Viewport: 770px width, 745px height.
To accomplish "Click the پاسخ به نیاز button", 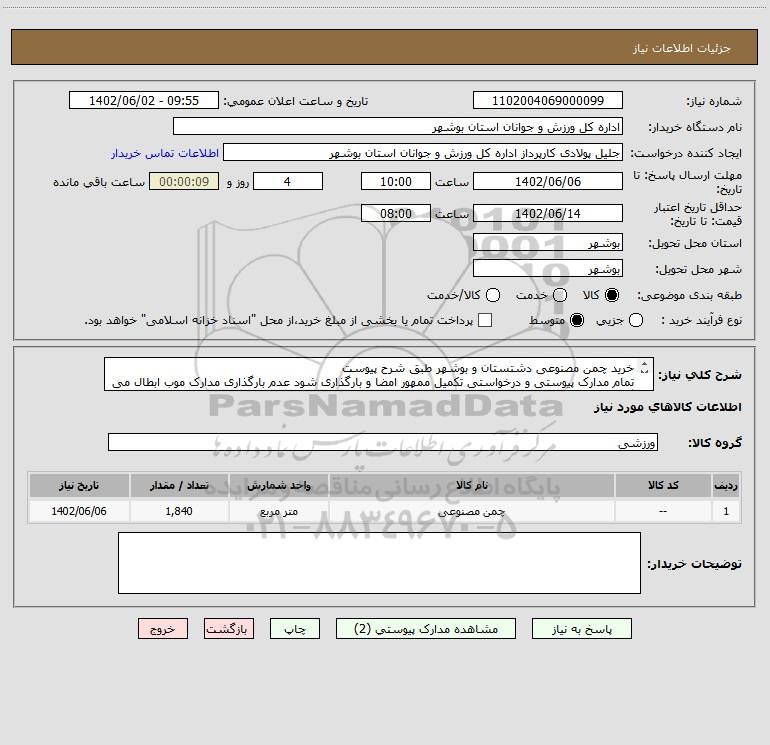I will [581, 629].
